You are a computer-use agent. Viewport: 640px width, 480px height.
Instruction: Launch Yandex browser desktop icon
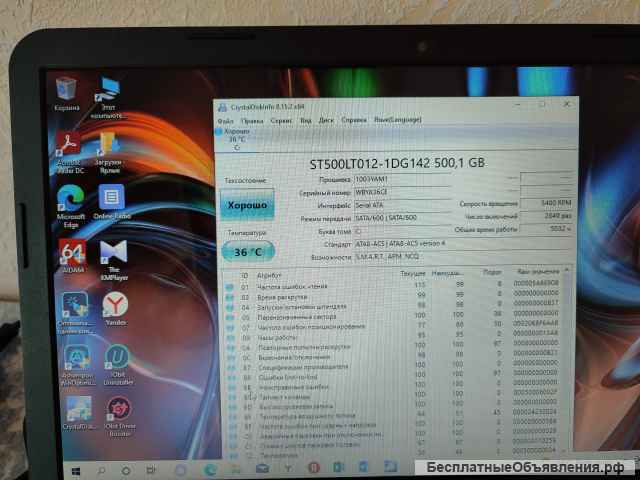click(x=116, y=308)
